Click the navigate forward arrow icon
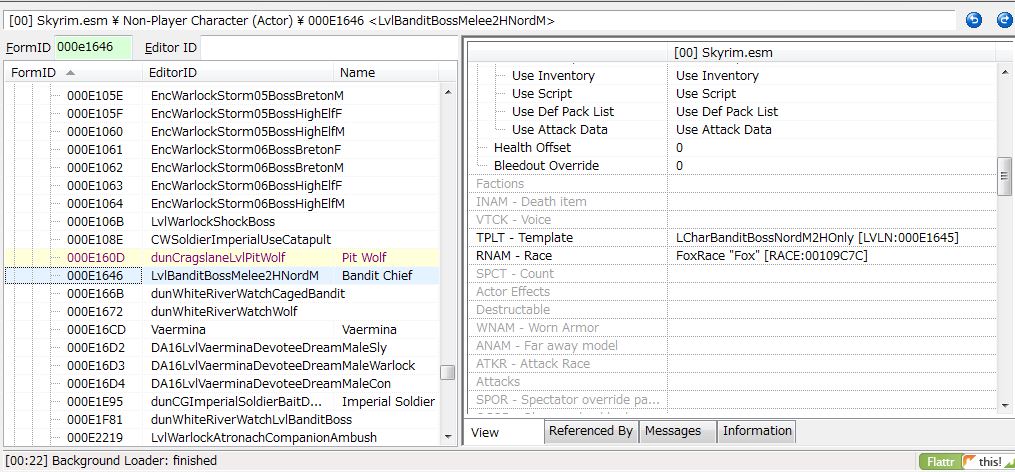The width and height of the screenshot is (1015, 472). coord(1005,20)
